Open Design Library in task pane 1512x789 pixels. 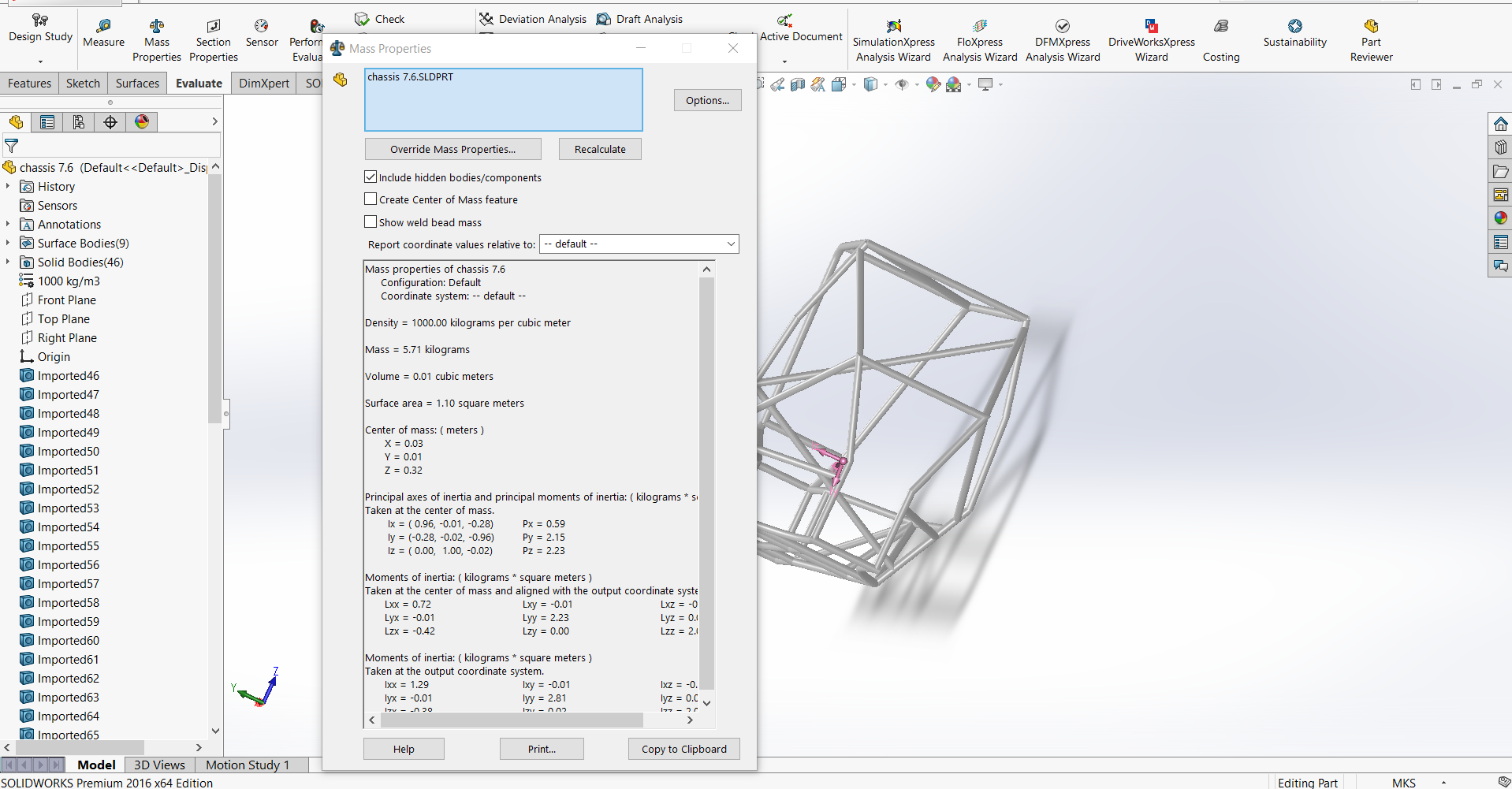click(x=1500, y=147)
